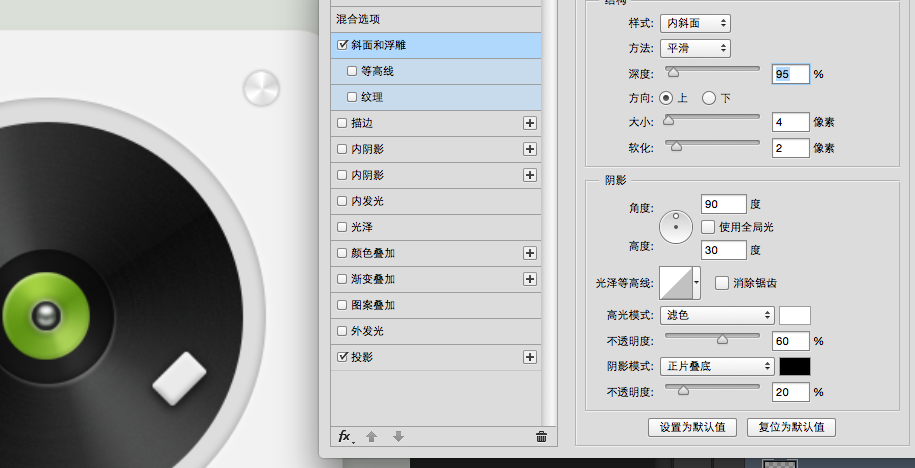Select 混合选项 in the styles list

[358, 19]
